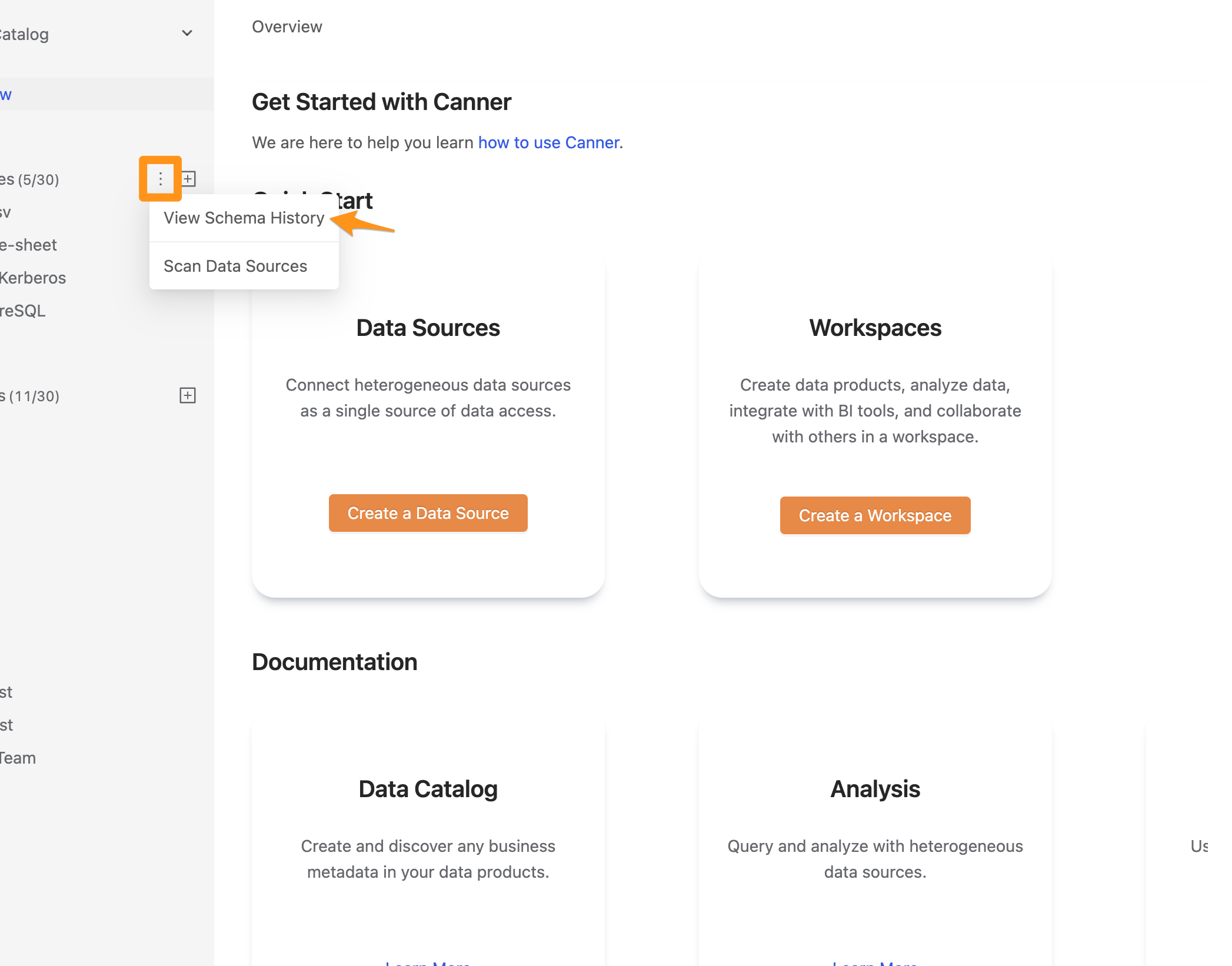Select View Schema History menu item
The width and height of the screenshot is (1232, 966).
pos(244,218)
